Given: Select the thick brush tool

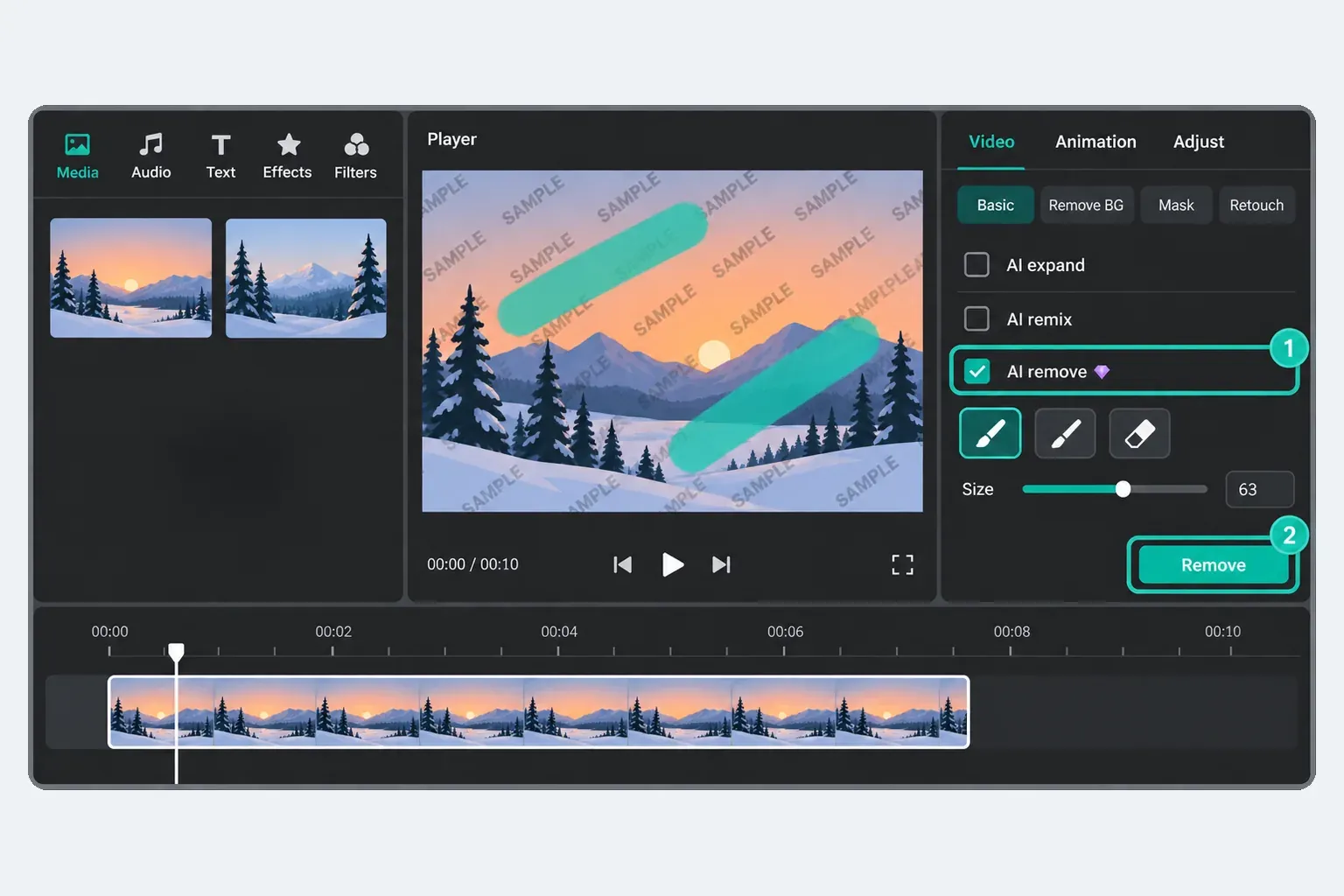Looking at the screenshot, I should pyautogui.click(x=990, y=433).
